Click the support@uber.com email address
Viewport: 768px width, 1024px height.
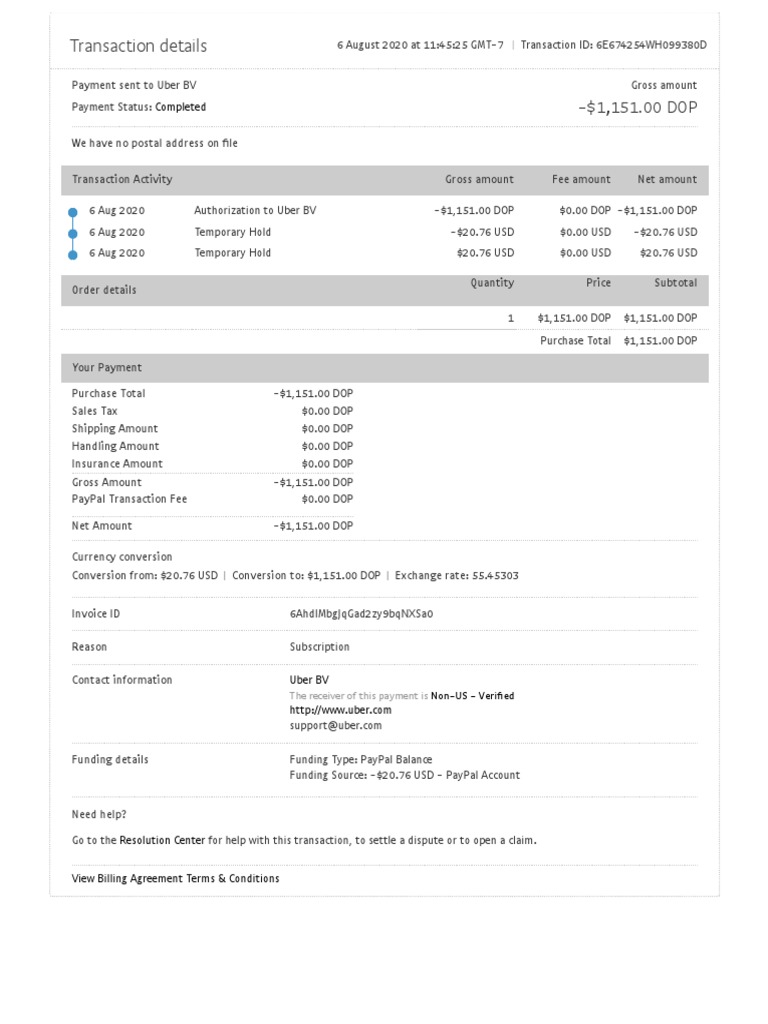pyautogui.click(x=335, y=725)
